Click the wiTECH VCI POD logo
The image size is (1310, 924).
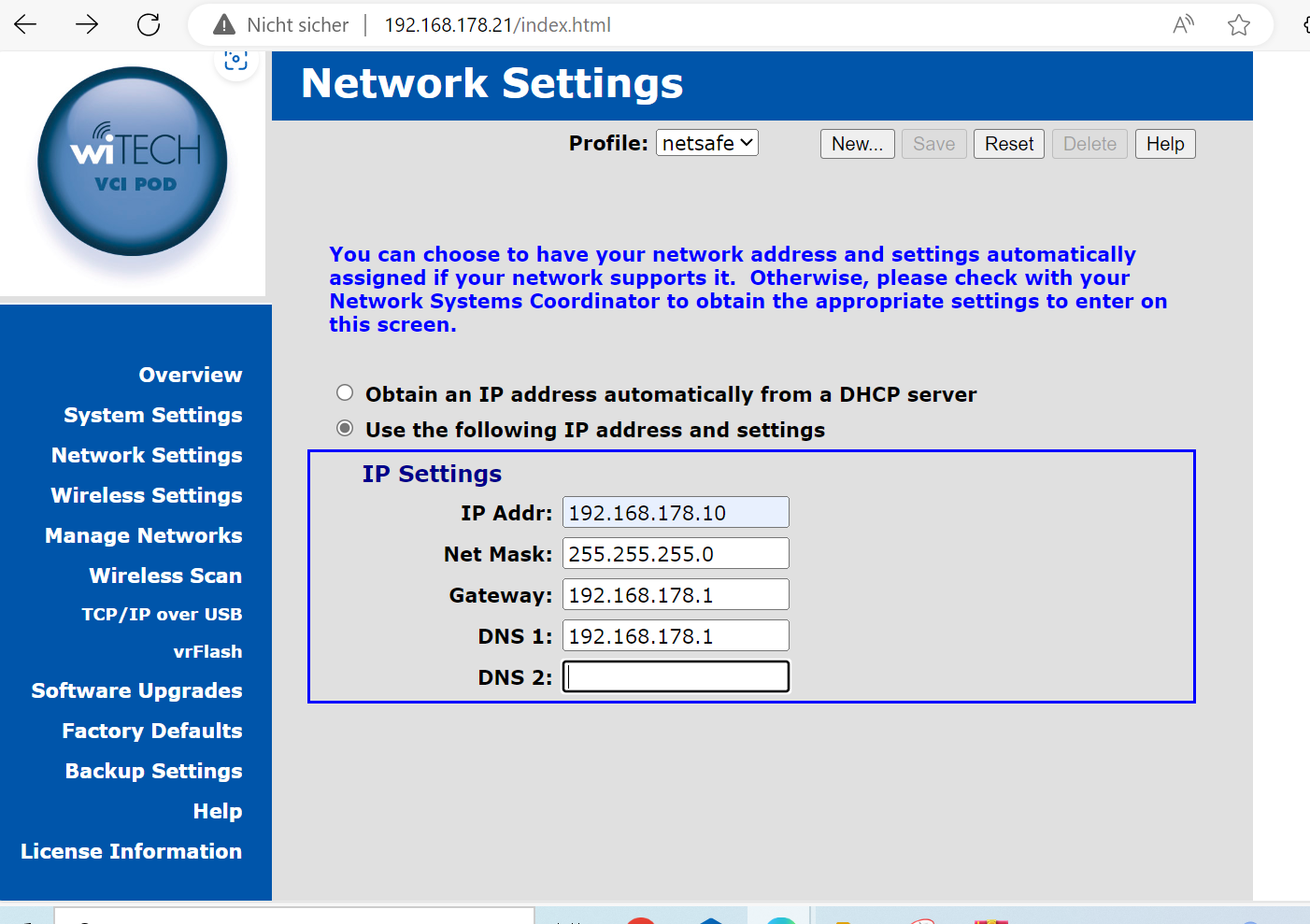[x=133, y=162]
